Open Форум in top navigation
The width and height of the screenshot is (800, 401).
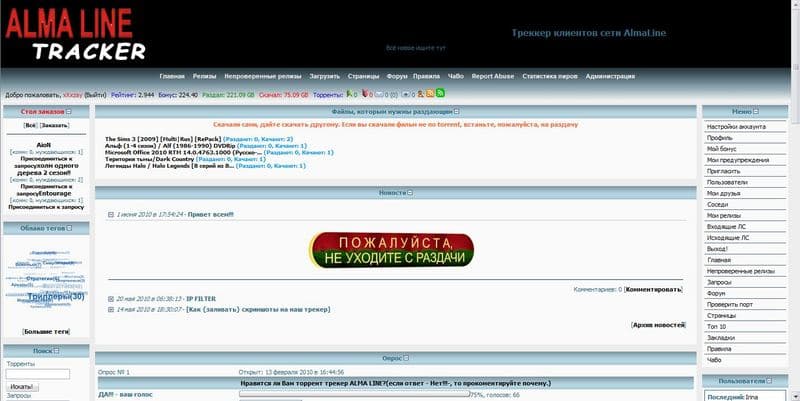pyautogui.click(x=397, y=76)
